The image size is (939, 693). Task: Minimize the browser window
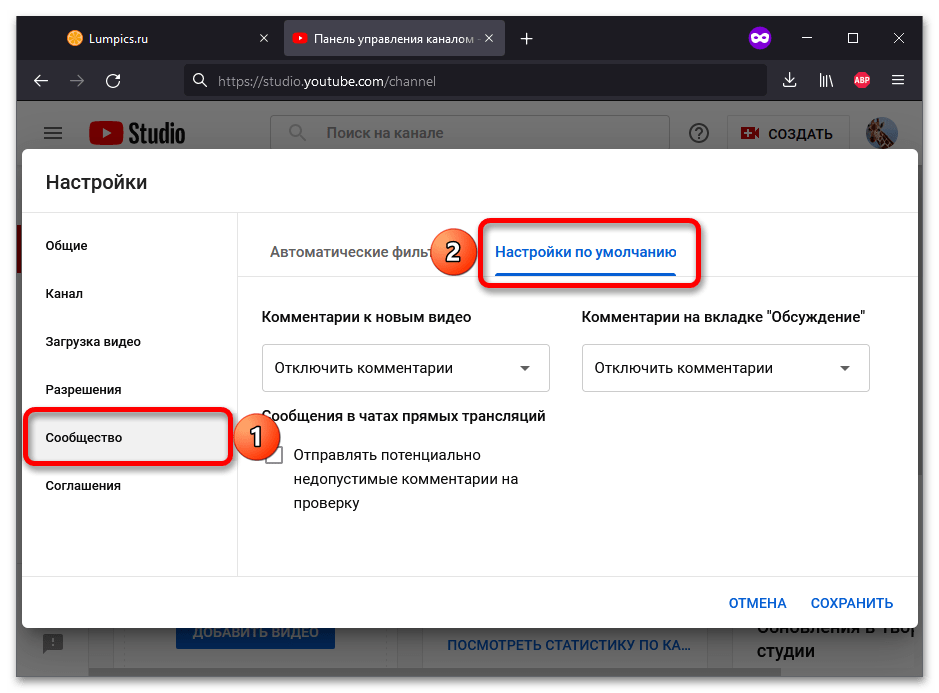tap(807, 38)
